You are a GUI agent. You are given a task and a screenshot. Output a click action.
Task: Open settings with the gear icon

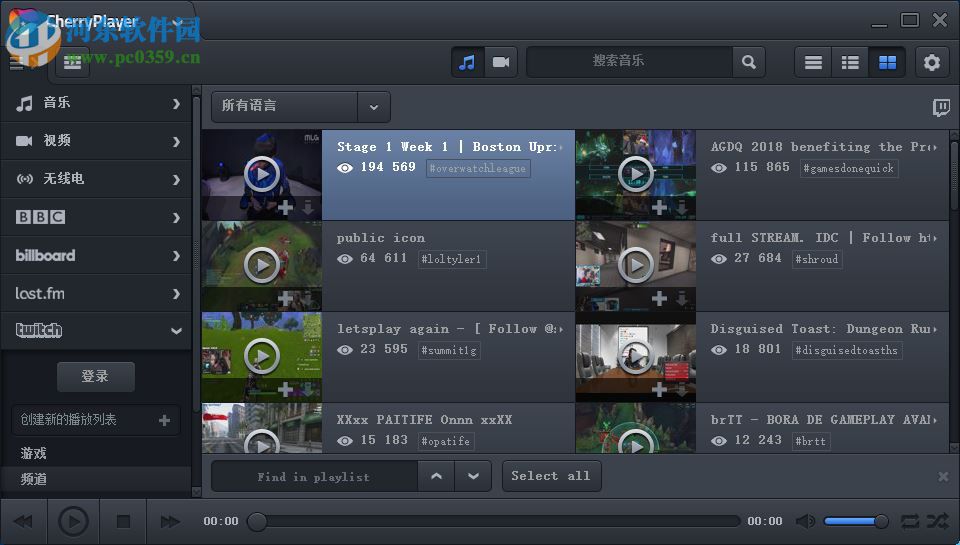(x=932, y=62)
